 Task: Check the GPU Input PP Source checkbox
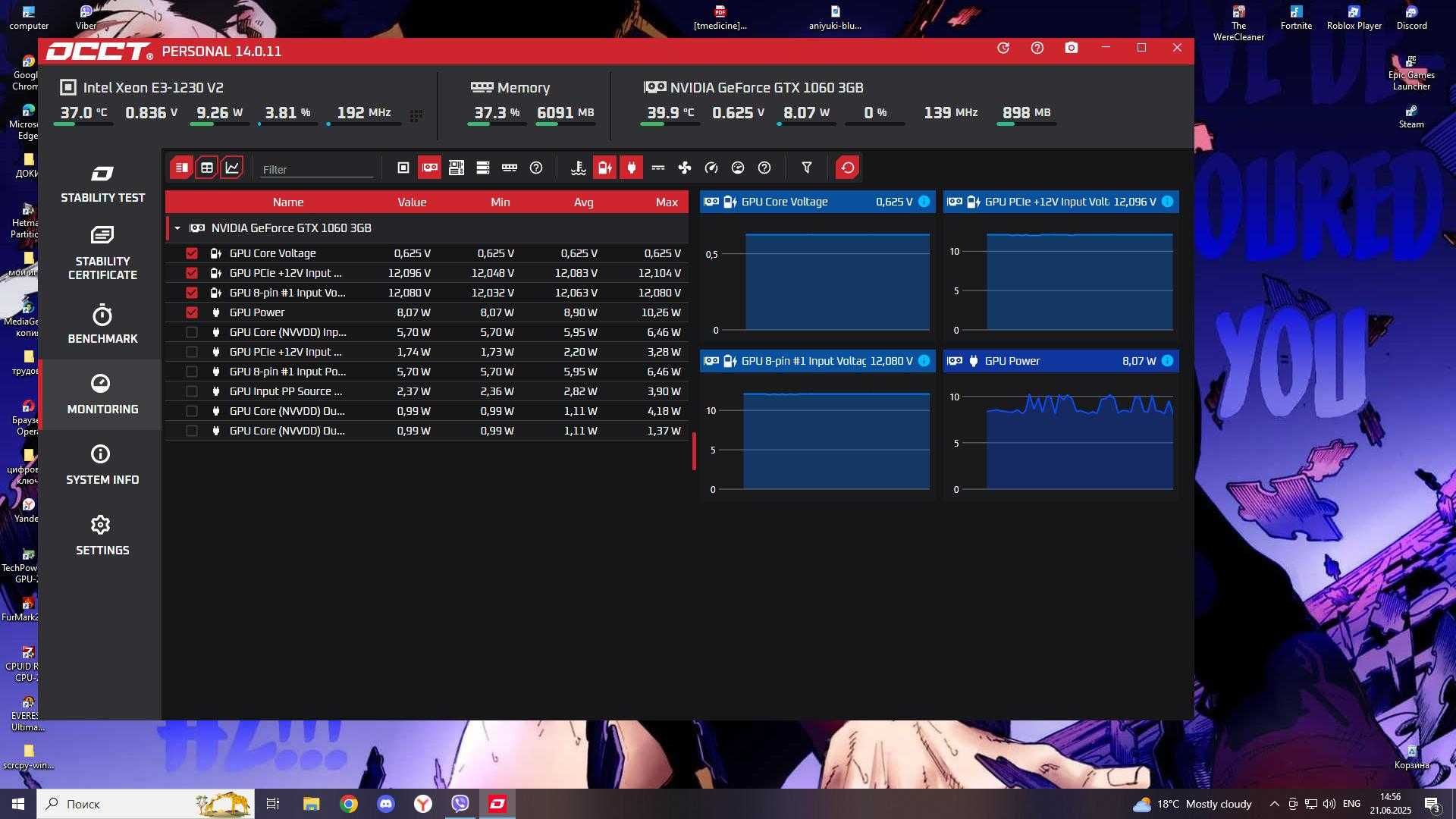[192, 391]
